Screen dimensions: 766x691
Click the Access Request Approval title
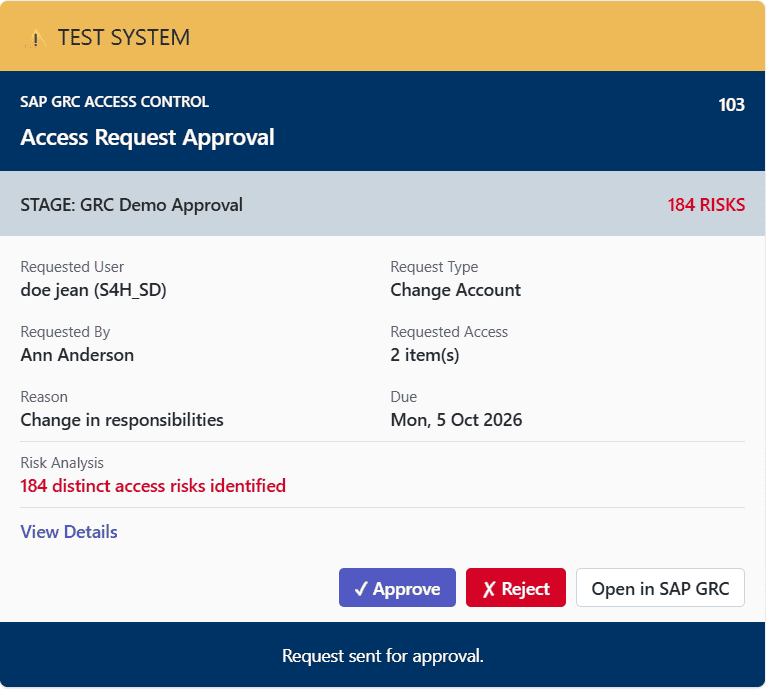147,137
